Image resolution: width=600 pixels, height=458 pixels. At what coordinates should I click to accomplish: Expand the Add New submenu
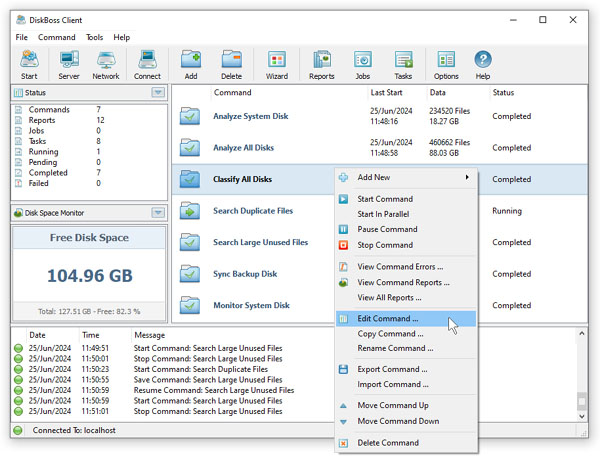(x=406, y=177)
